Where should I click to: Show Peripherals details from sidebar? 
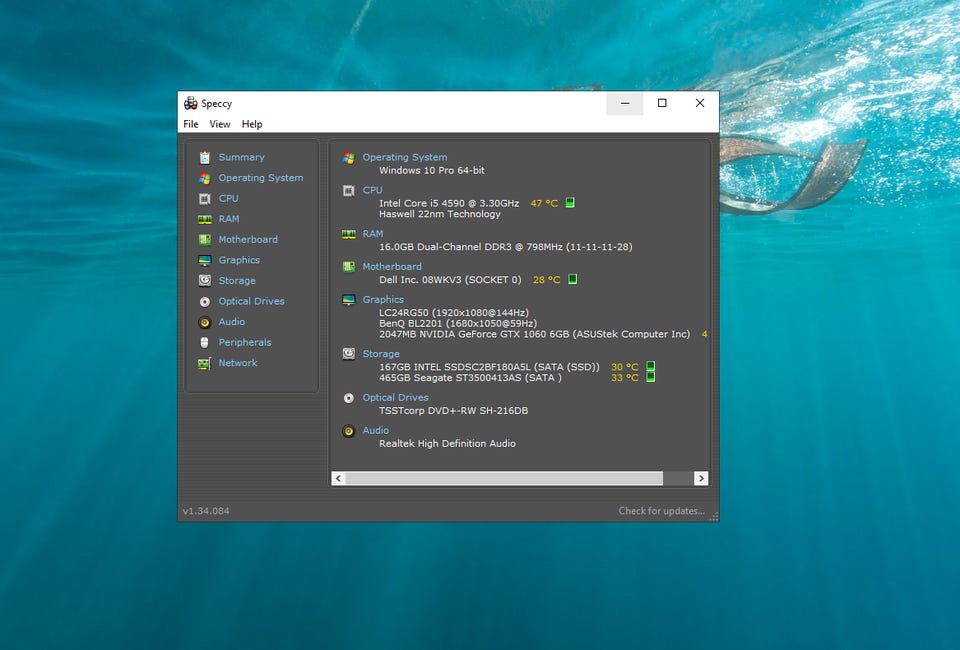245,342
